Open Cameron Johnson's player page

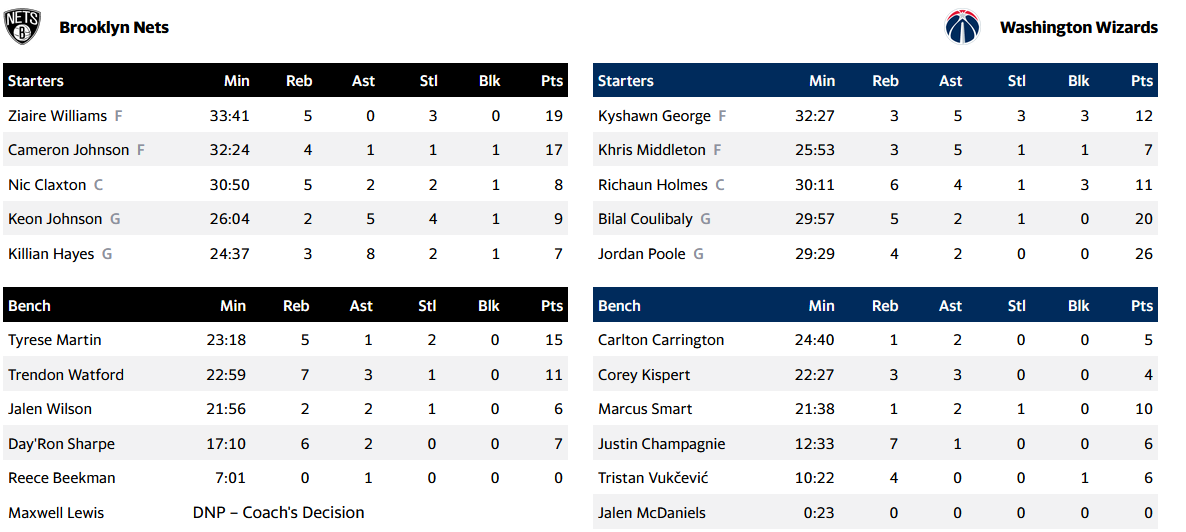click(x=68, y=150)
